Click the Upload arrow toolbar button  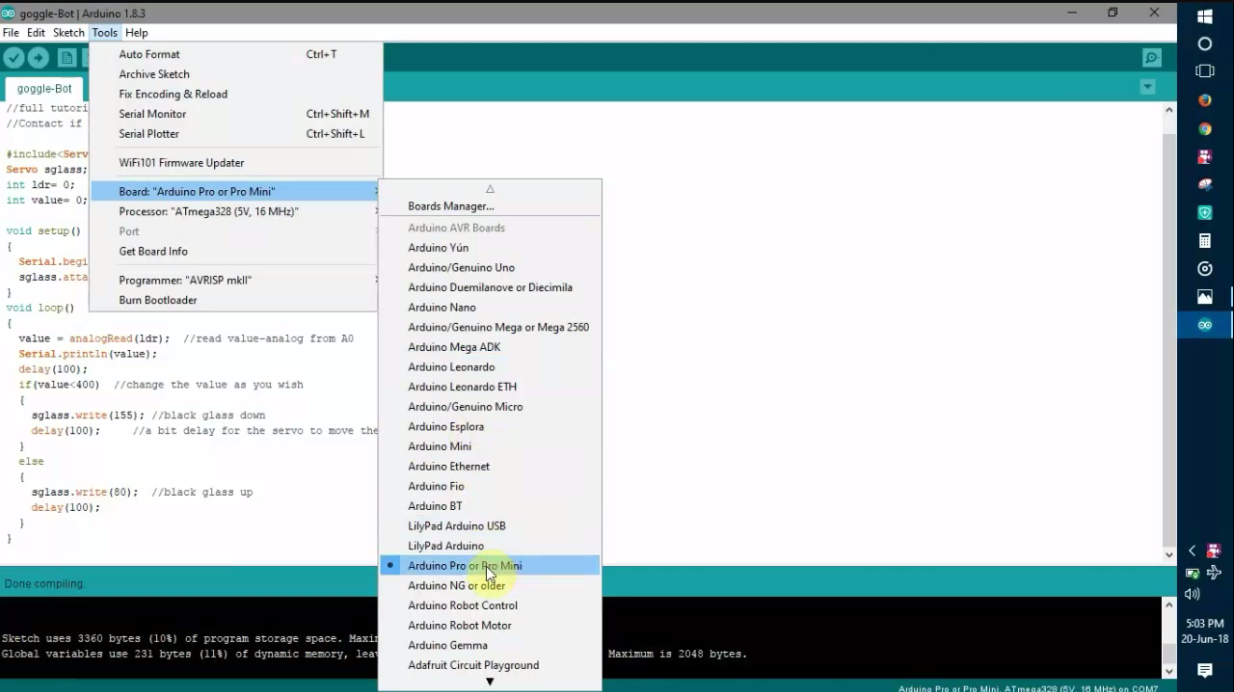pyautogui.click(x=38, y=59)
